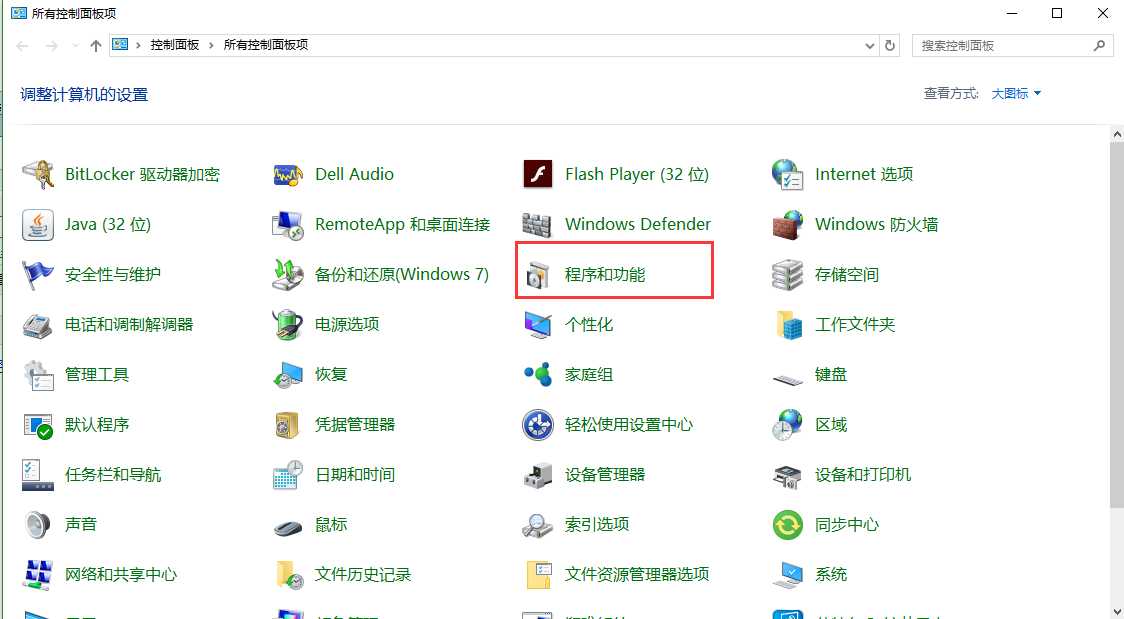Go up one level with the up arrow

[x=96, y=46]
